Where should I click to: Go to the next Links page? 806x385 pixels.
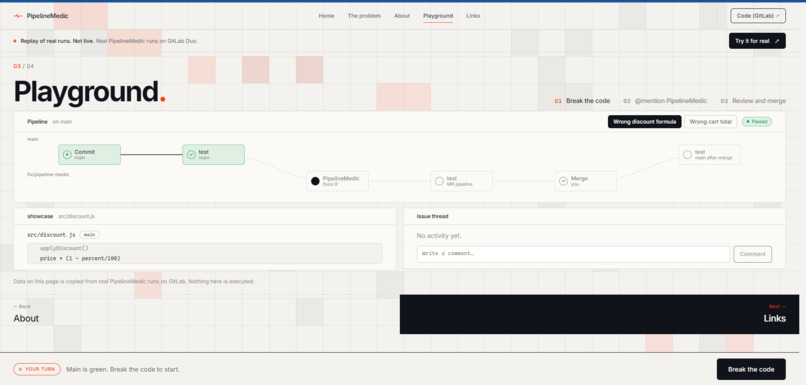coord(599,315)
